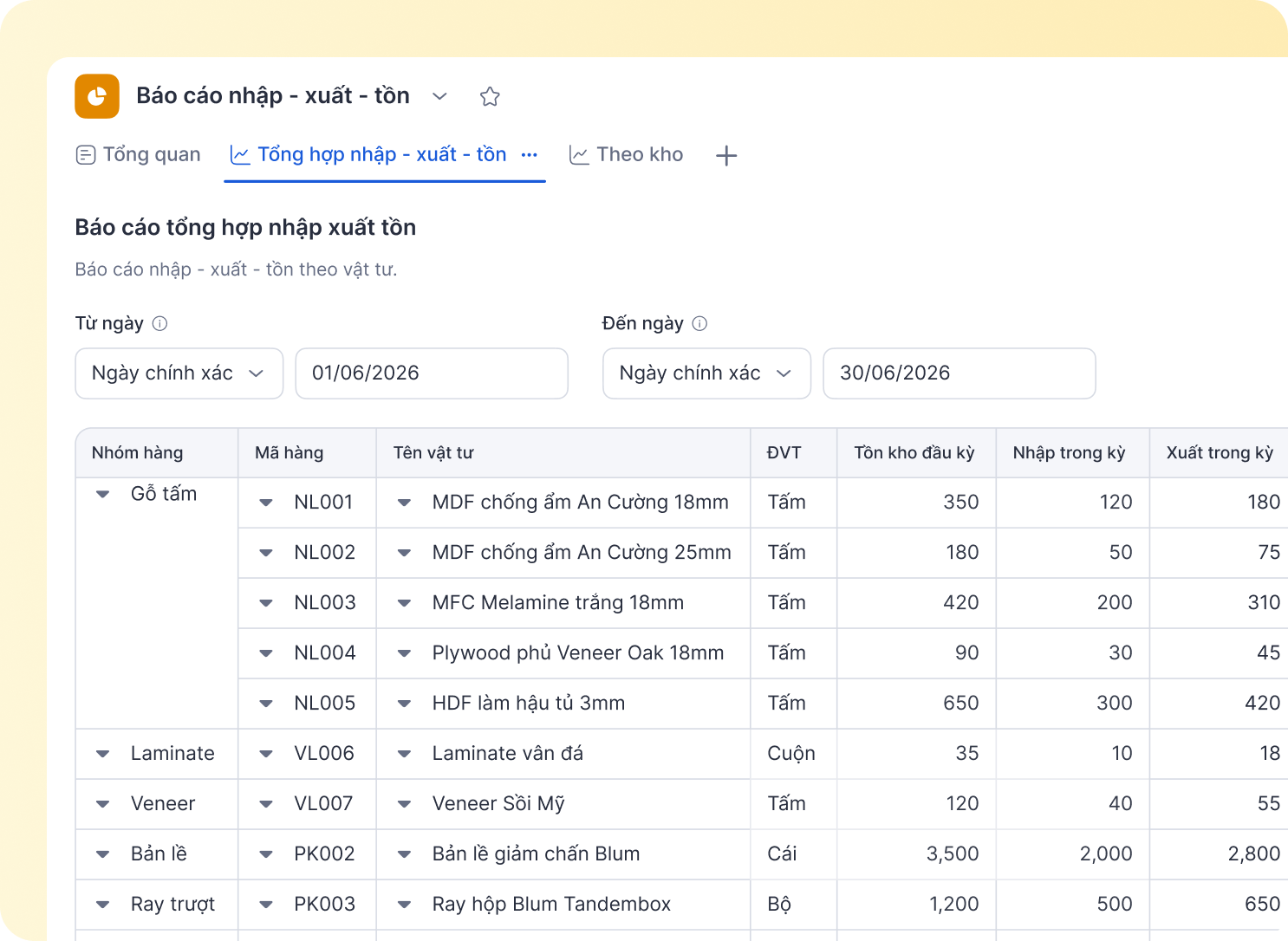This screenshot has width=1288, height=941.
Task: Open the three-dot menu on active tab
Action: point(530,155)
